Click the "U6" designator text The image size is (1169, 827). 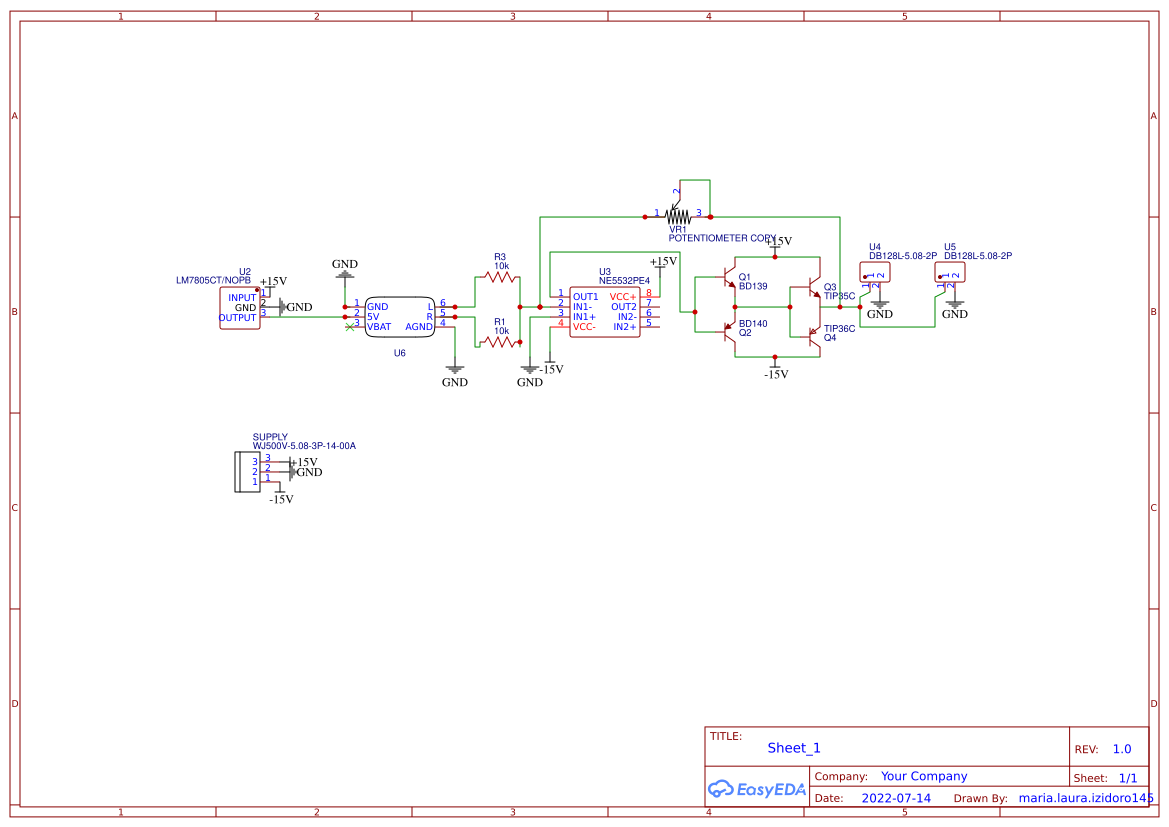point(400,353)
